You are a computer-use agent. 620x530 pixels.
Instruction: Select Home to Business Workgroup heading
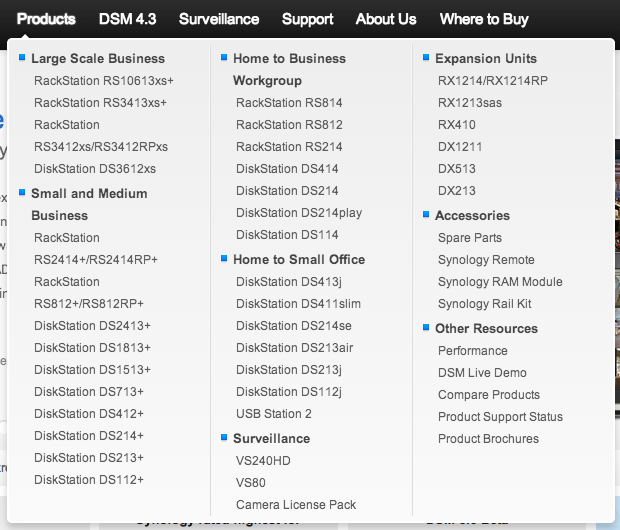click(x=289, y=70)
